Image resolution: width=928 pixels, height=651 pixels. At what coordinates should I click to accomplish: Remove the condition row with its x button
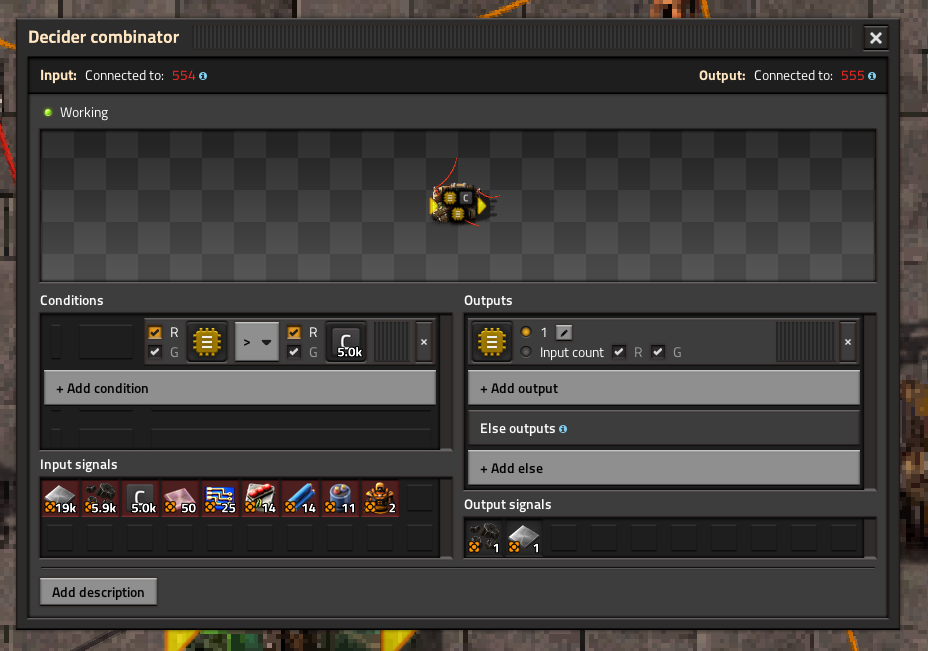(424, 341)
